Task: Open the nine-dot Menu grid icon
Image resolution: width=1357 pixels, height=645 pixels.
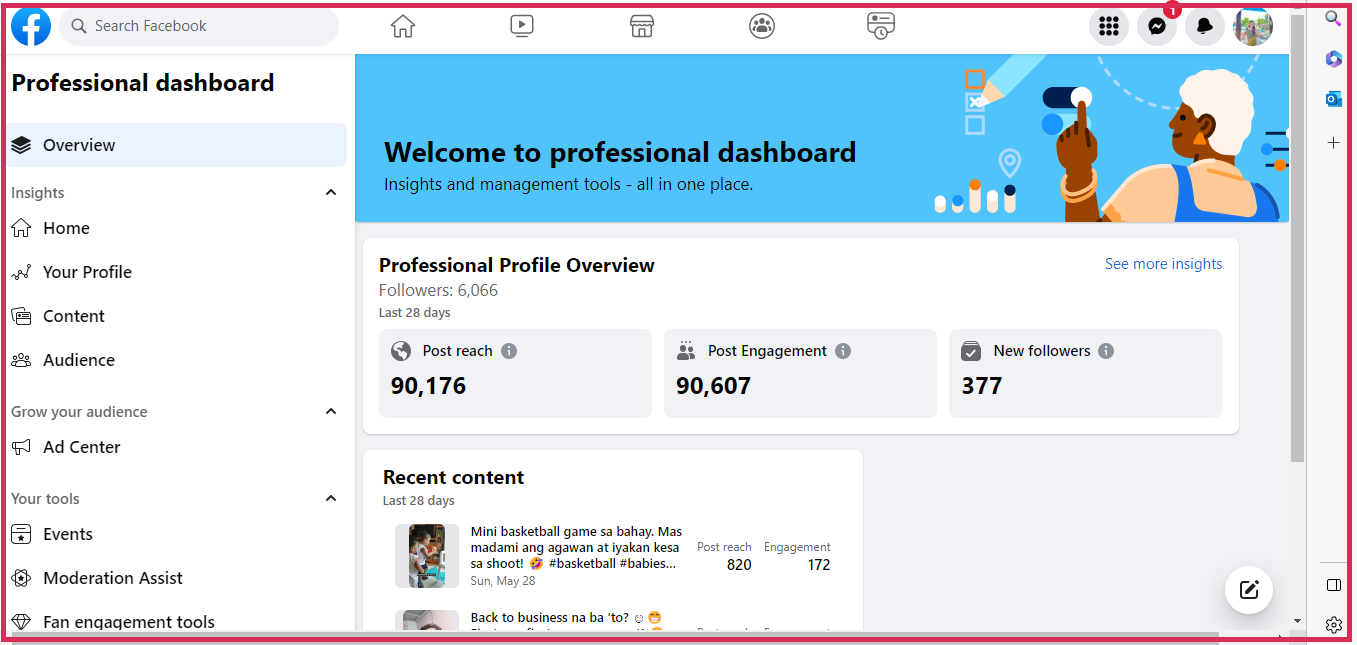Action: pyautogui.click(x=1108, y=27)
